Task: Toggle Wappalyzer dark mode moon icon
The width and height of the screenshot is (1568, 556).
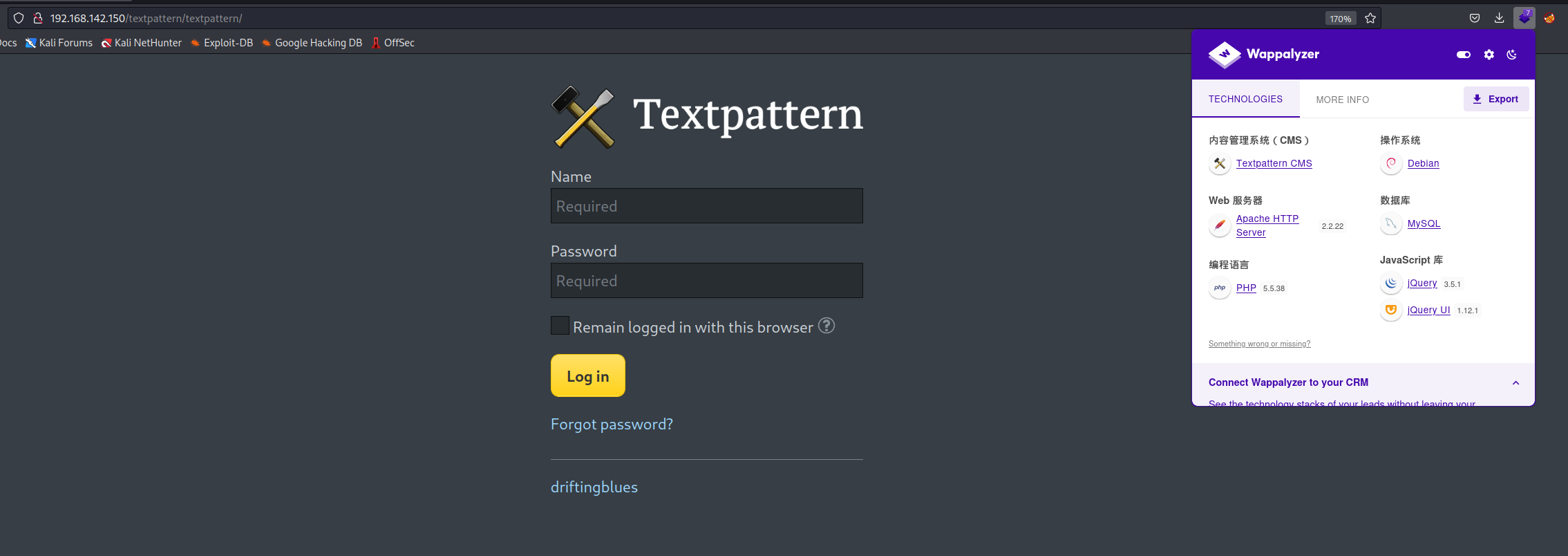Action: click(x=1511, y=55)
